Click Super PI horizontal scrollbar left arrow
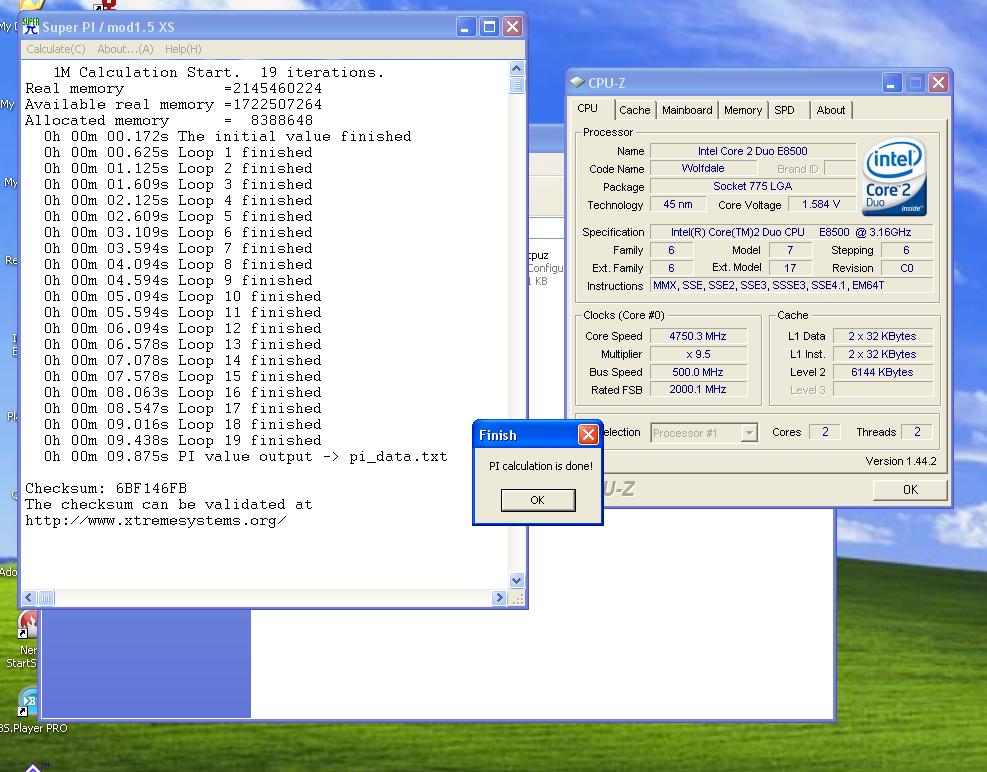 29,598
